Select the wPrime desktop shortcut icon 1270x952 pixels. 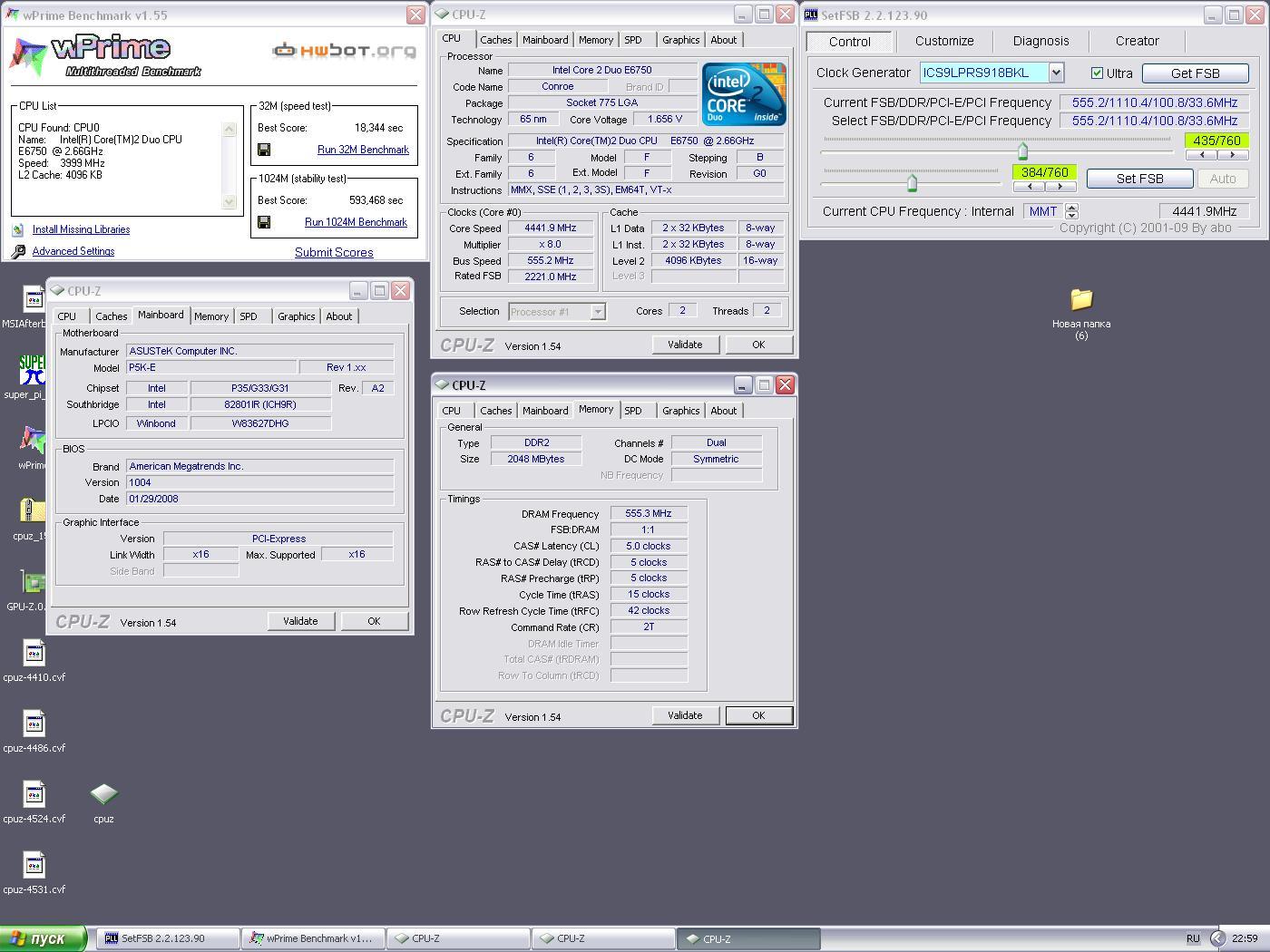coord(33,441)
